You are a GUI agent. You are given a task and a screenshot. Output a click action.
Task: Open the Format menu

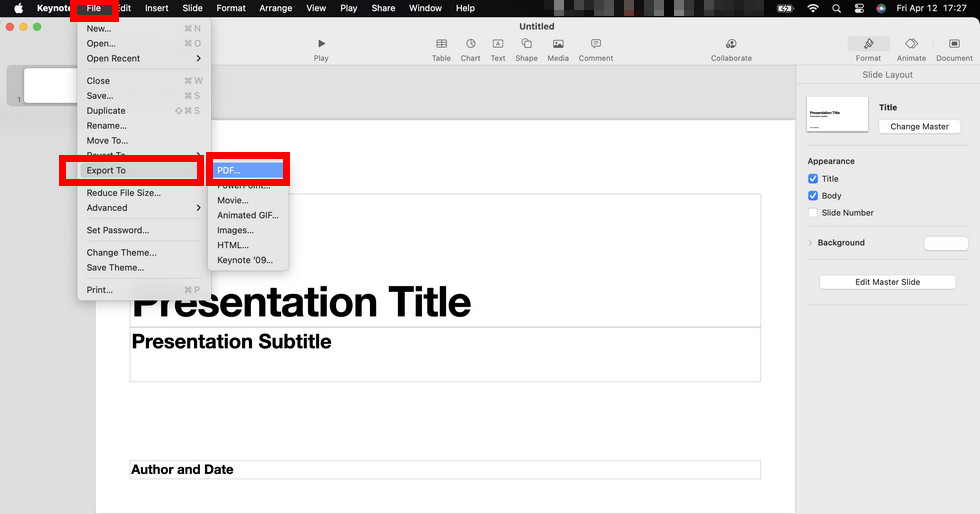pyautogui.click(x=231, y=8)
